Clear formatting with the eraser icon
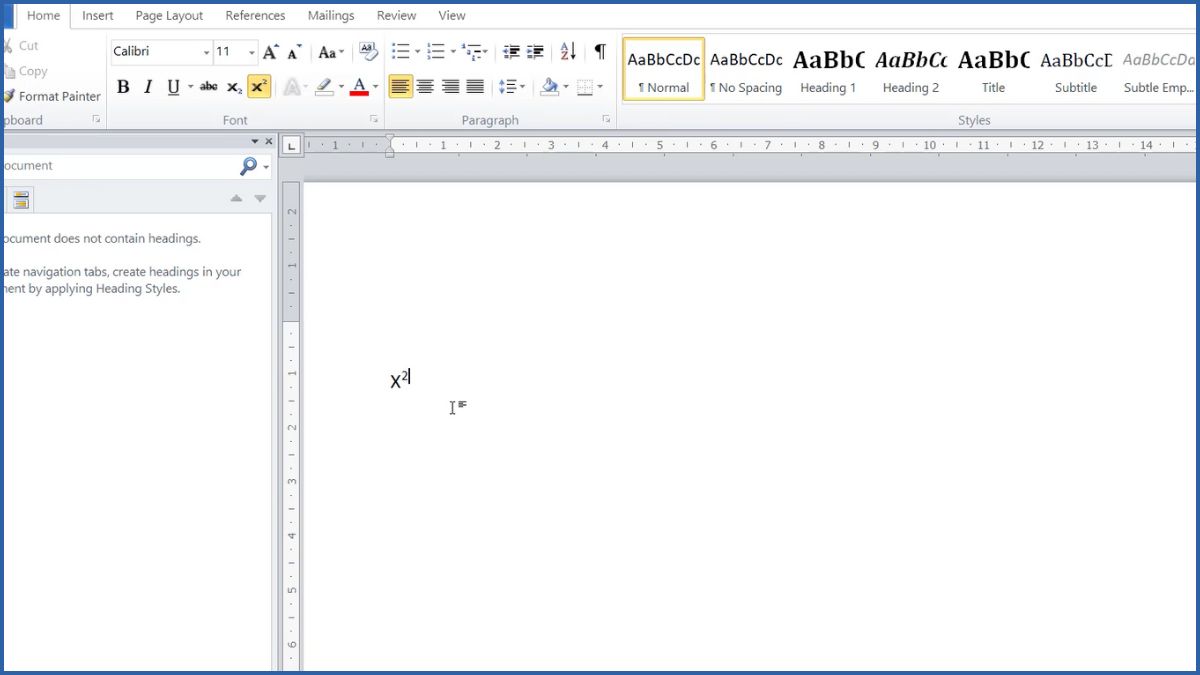The width and height of the screenshot is (1200, 675). pyautogui.click(x=368, y=52)
